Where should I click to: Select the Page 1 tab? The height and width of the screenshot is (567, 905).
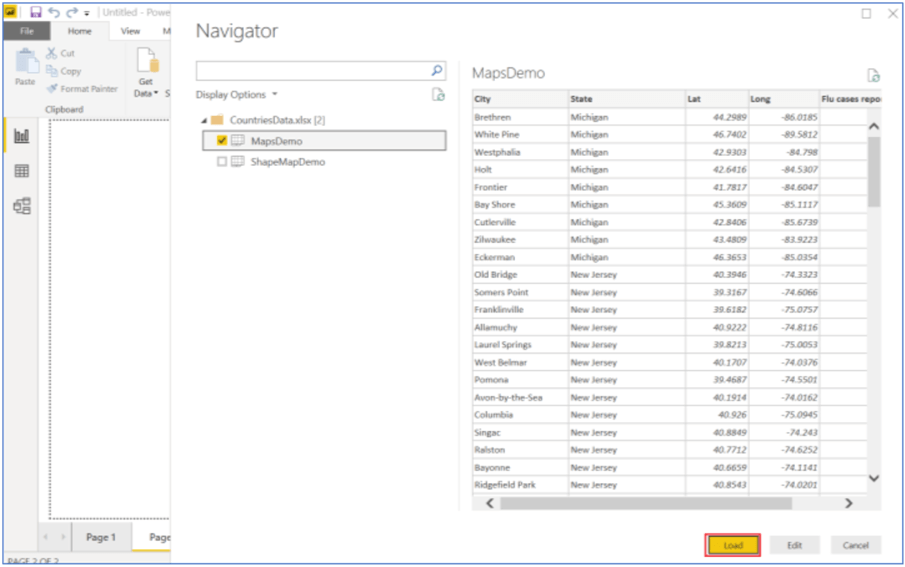(101, 537)
